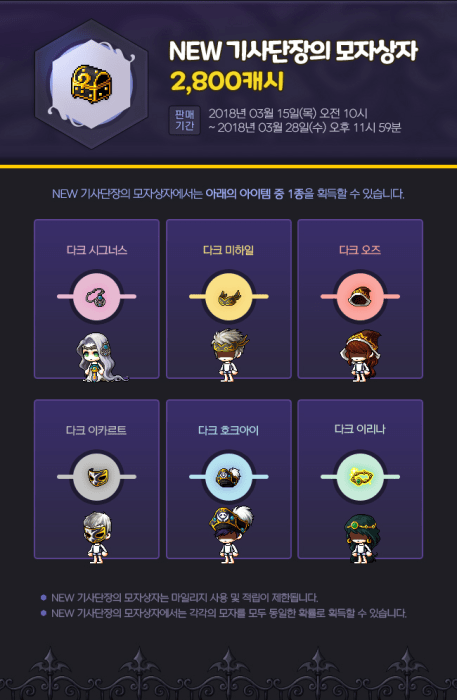Select the 다크 호크아이 blue pirate hat icon
Viewport: 457px width, 700px height.
[x=228, y=477]
